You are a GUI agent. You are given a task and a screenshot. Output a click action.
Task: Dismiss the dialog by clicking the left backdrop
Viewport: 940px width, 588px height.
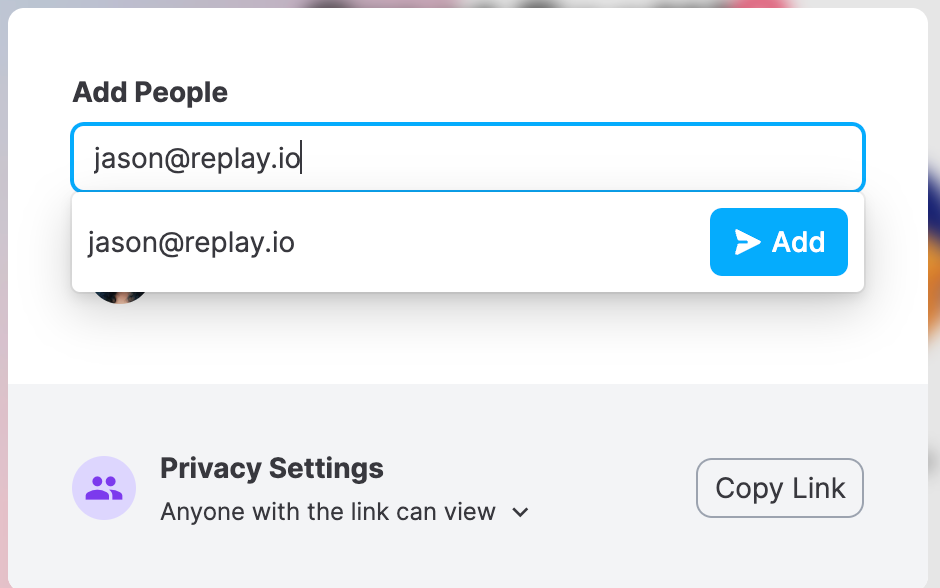pos(4,300)
